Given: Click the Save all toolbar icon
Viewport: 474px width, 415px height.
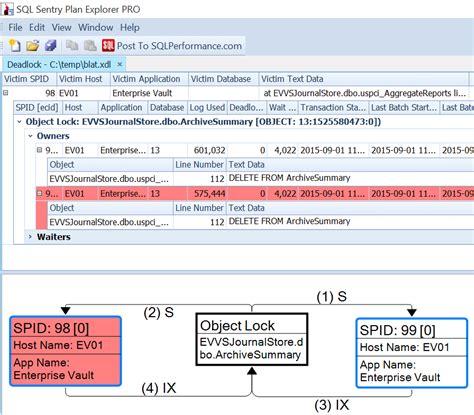Looking at the screenshot, I should (51, 45).
